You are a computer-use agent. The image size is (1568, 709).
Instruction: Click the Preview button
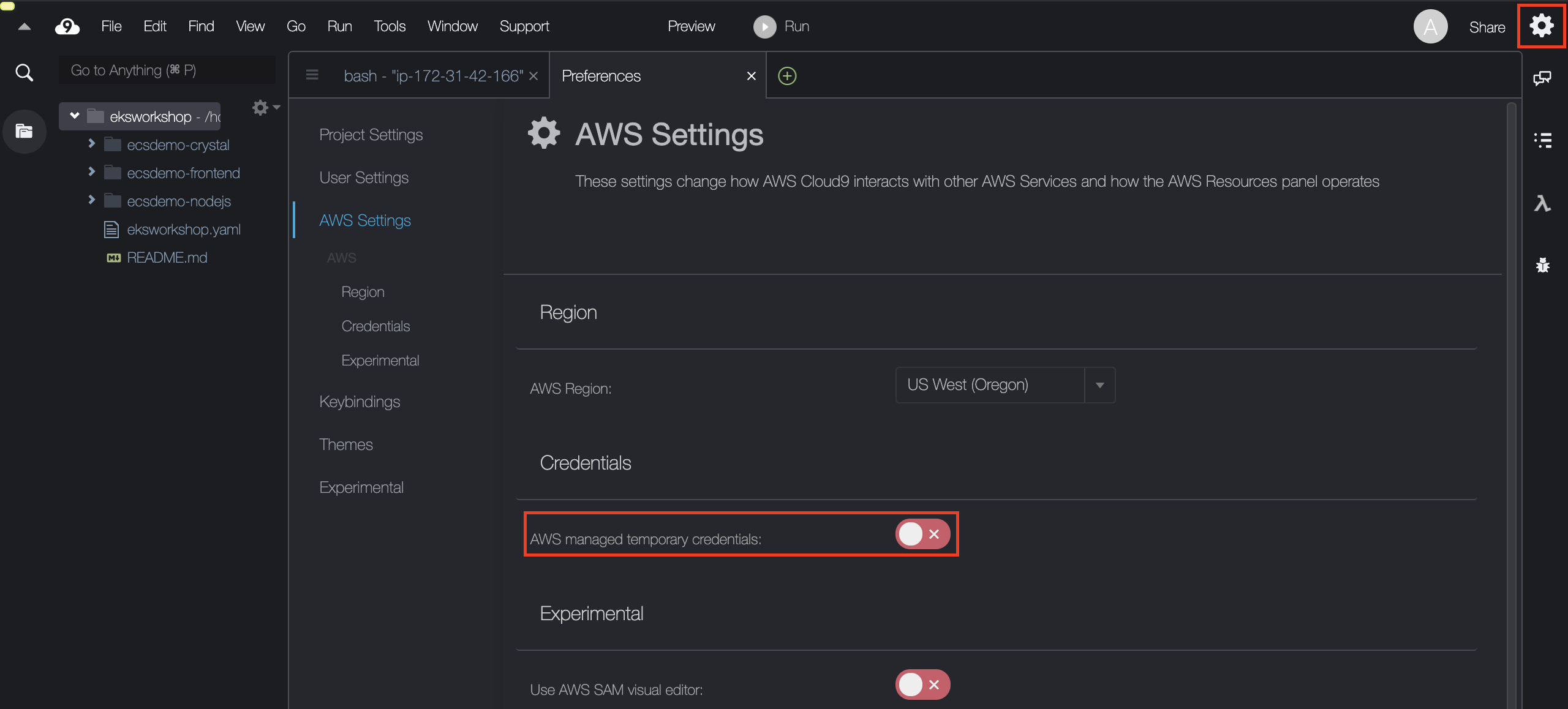point(691,26)
